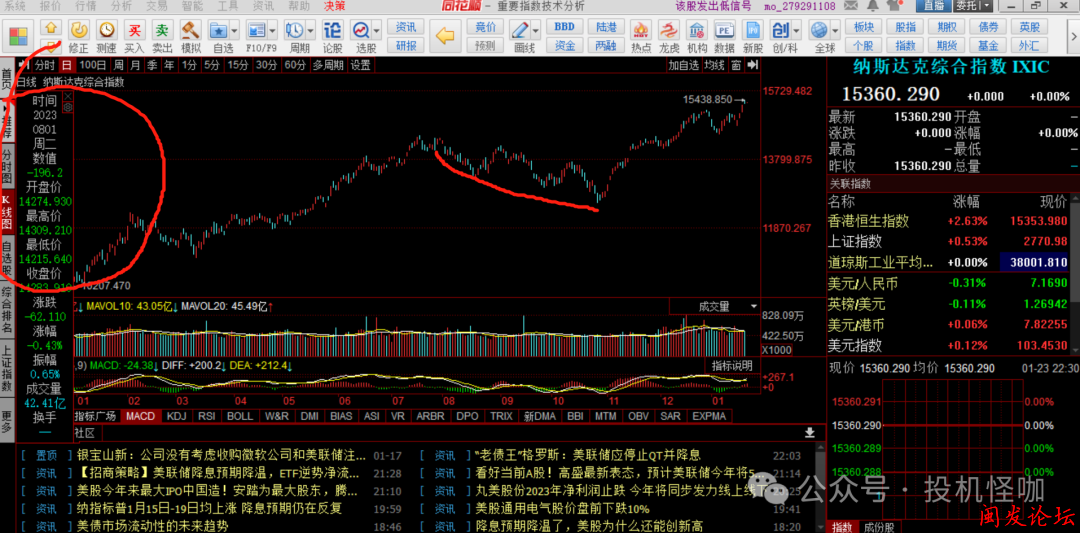Switch chart to 100日 view
Image resolution: width=1080 pixels, height=533 pixels.
click(x=92, y=65)
